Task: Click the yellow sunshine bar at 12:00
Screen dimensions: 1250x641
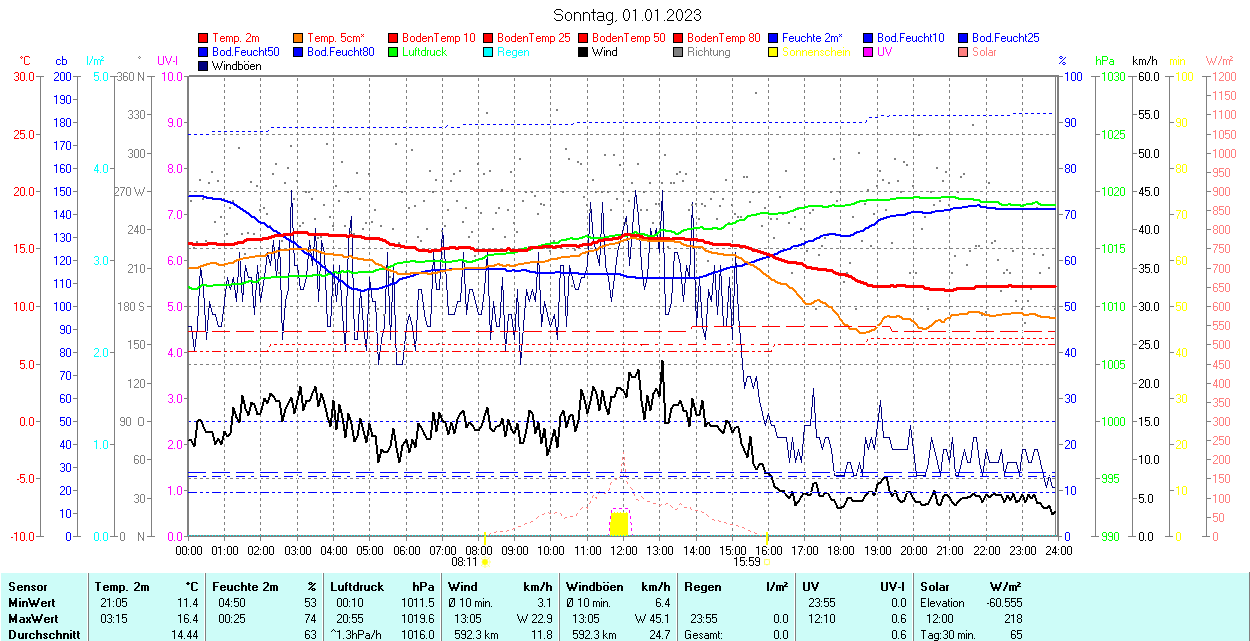Action: [619, 524]
